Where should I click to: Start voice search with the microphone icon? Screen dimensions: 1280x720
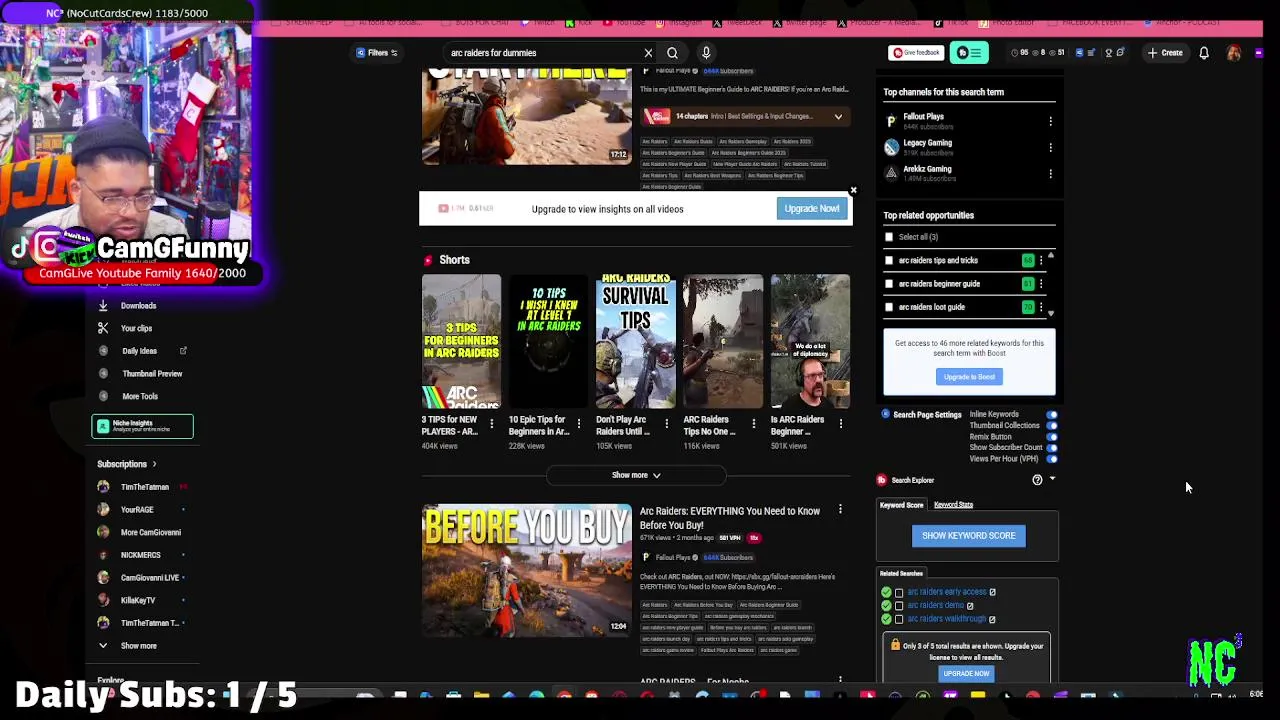pyautogui.click(x=706, y=53)
